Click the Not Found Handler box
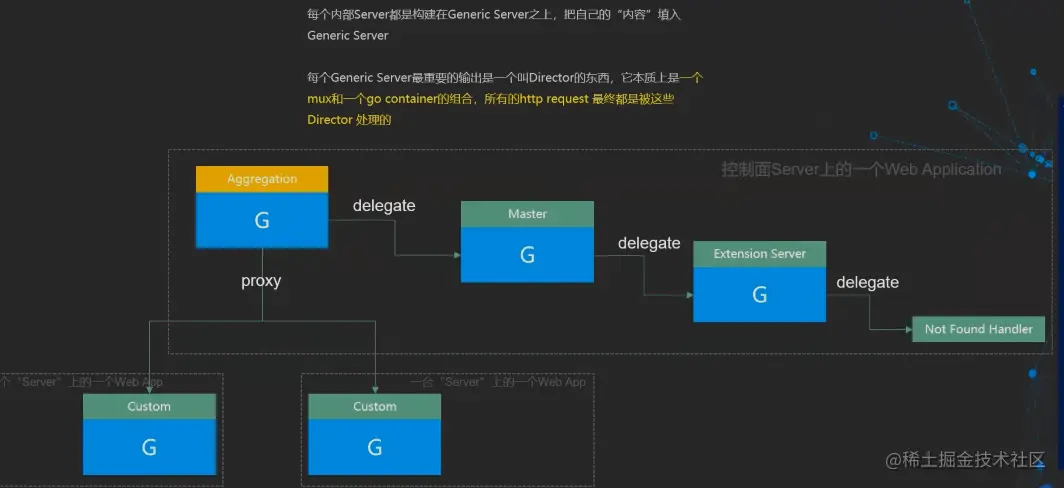The image size is (1064, 488). coord(978,329)
